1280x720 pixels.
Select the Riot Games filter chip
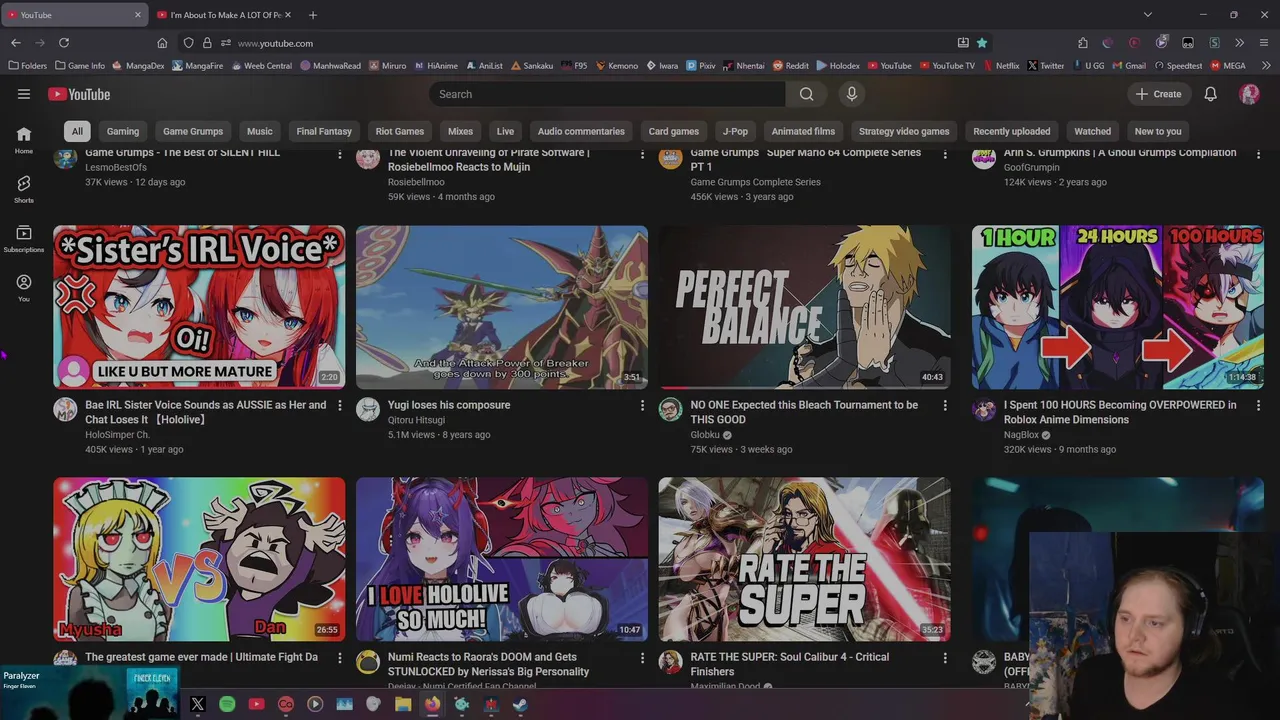point(400,131)
